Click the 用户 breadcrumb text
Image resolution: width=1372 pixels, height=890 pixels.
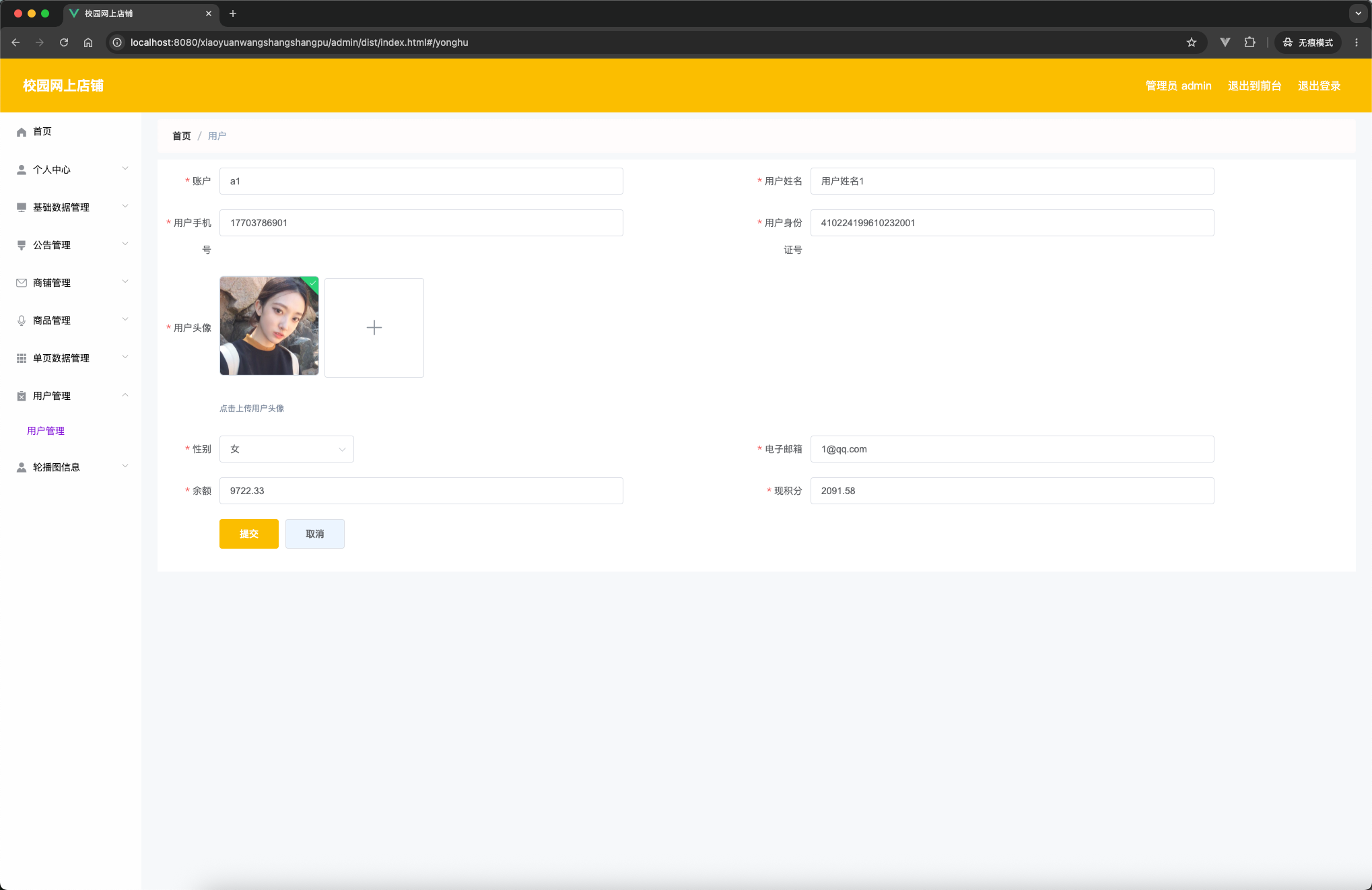coord(217,136)
